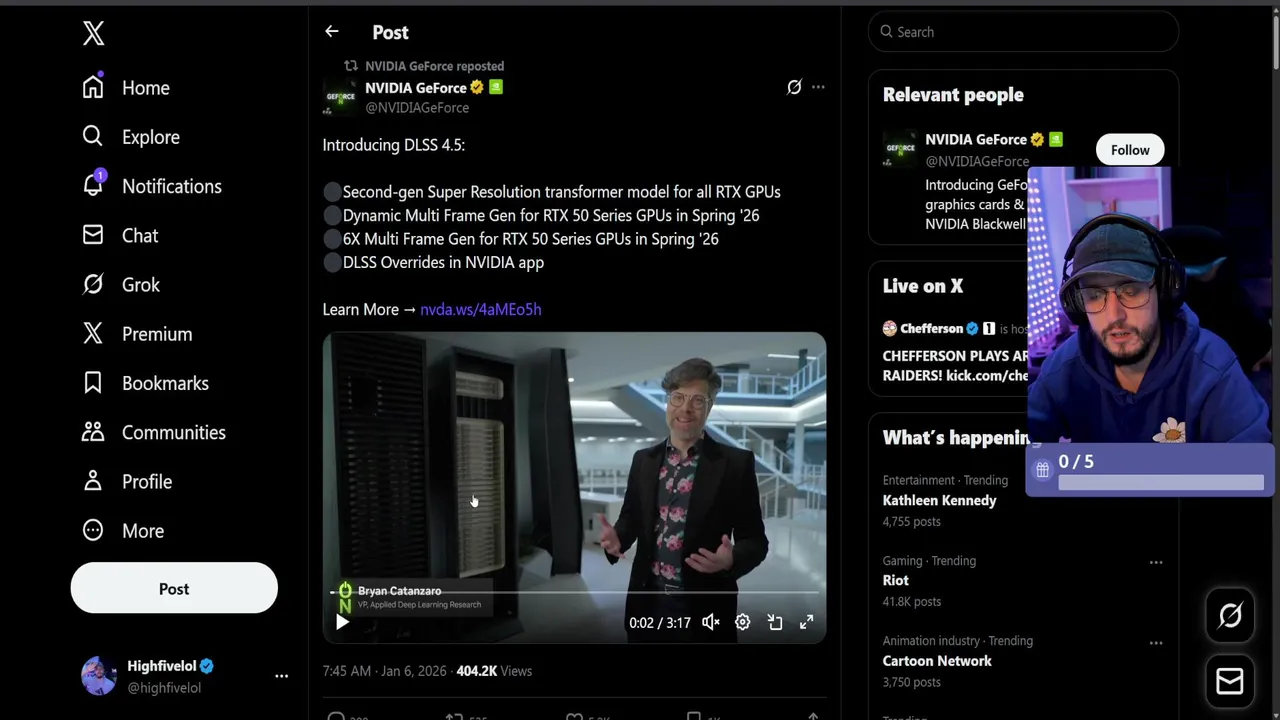This screenshot has height=720, width=1280.
Task: Open Kathleen Kennedy trending topic
Action: 940,501
